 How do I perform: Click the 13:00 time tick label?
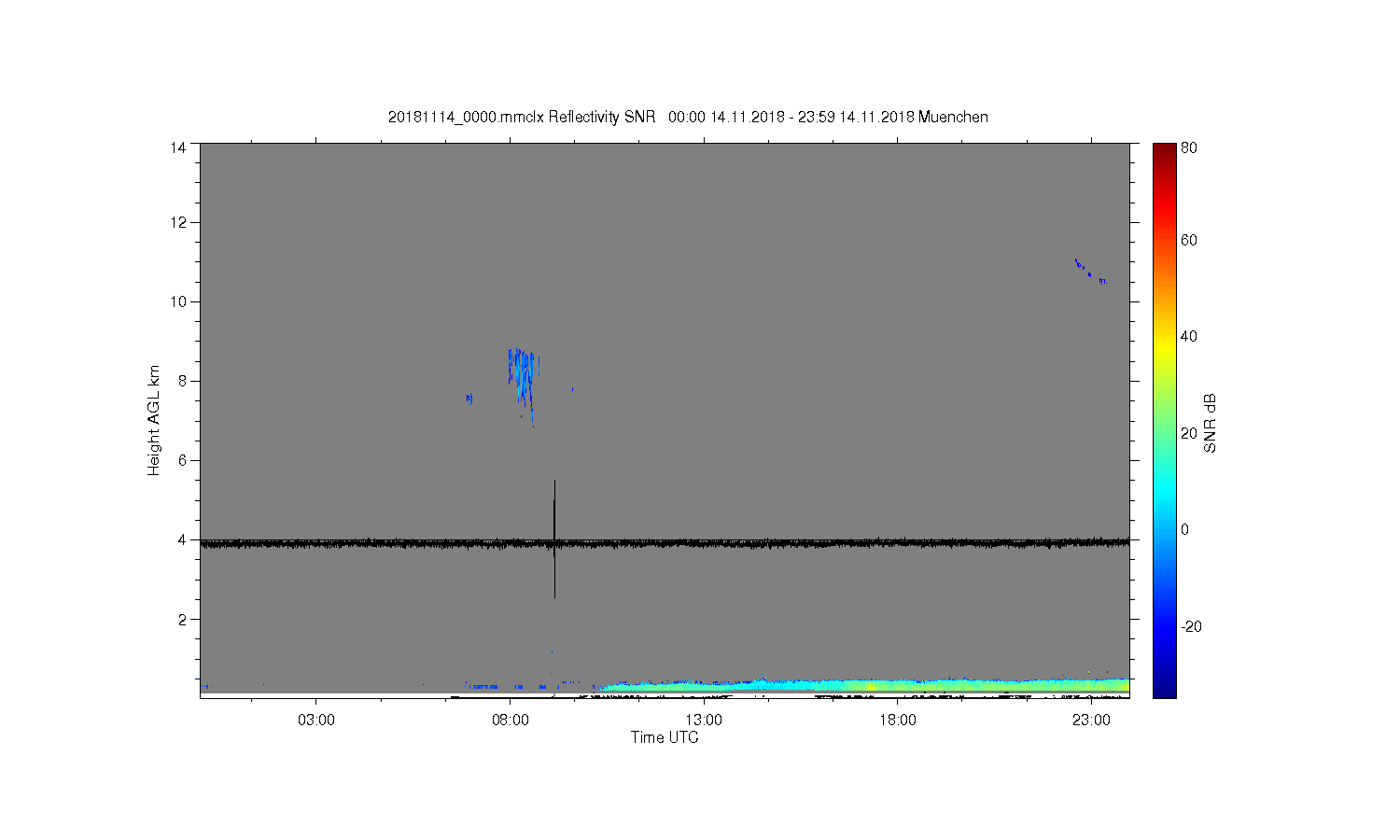[x=704, y=721]
